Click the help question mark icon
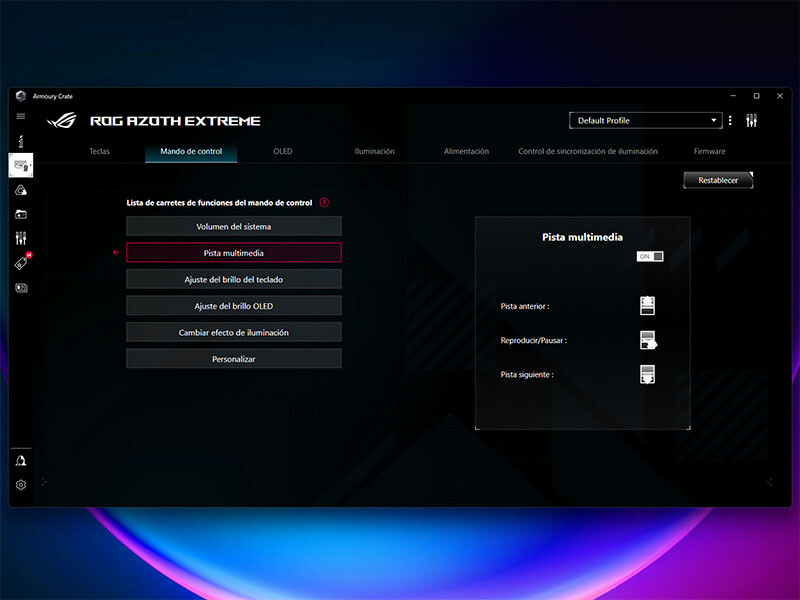The width and height of the screenshot is (800, 600). [x=324, y=203]
